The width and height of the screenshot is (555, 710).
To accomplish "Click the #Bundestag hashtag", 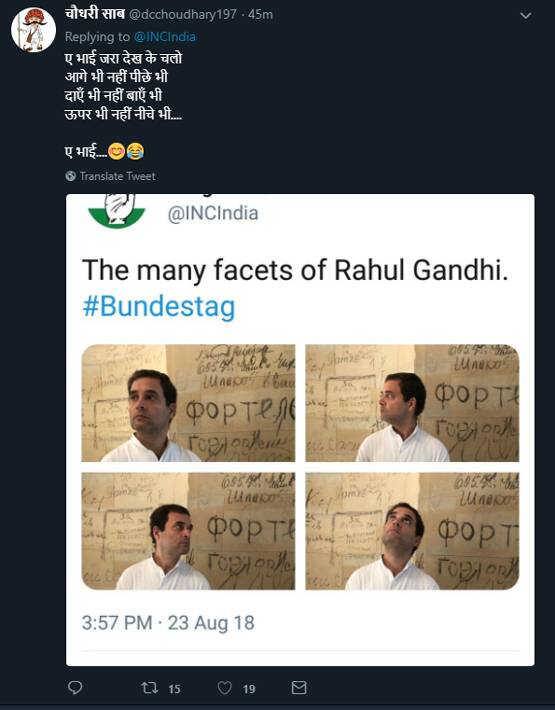I will tap(159, 307).
